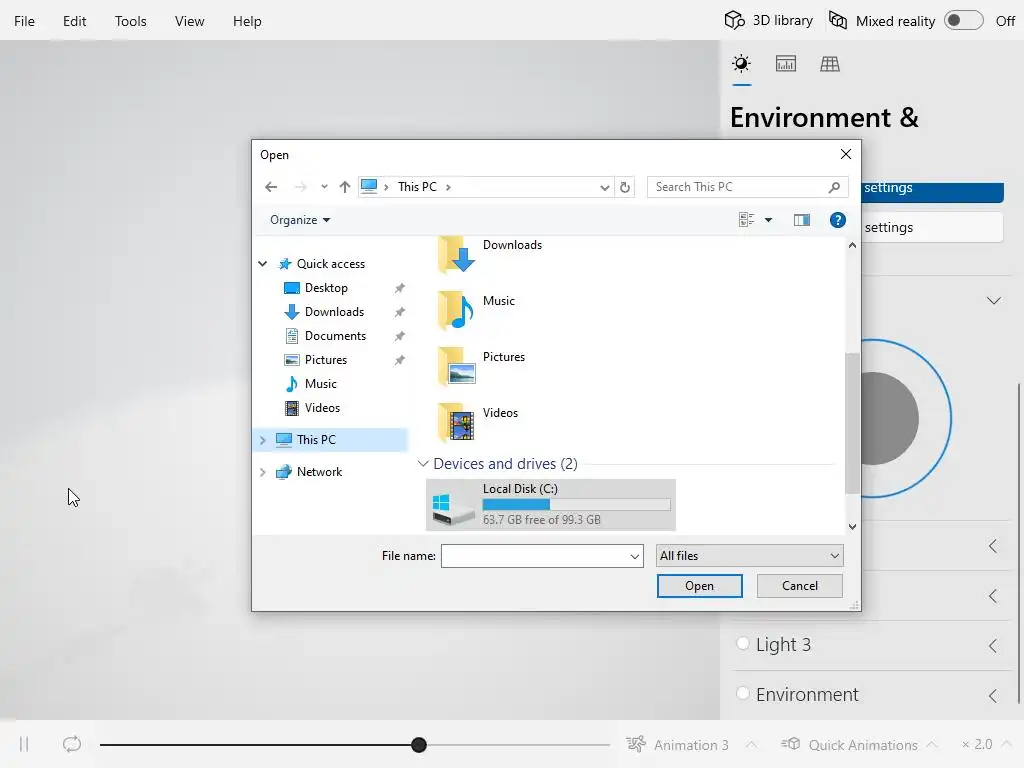This screenshot has height=768, width=1024.
Task: Collapse the Quick access tree node
Action: point(263,264)
